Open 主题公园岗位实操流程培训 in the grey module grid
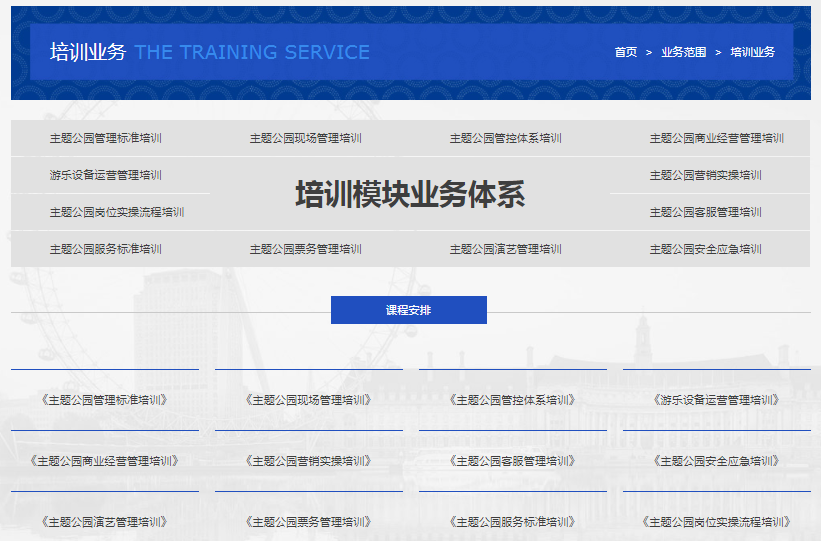Screen dimensions: 821x541 point(117,212)
